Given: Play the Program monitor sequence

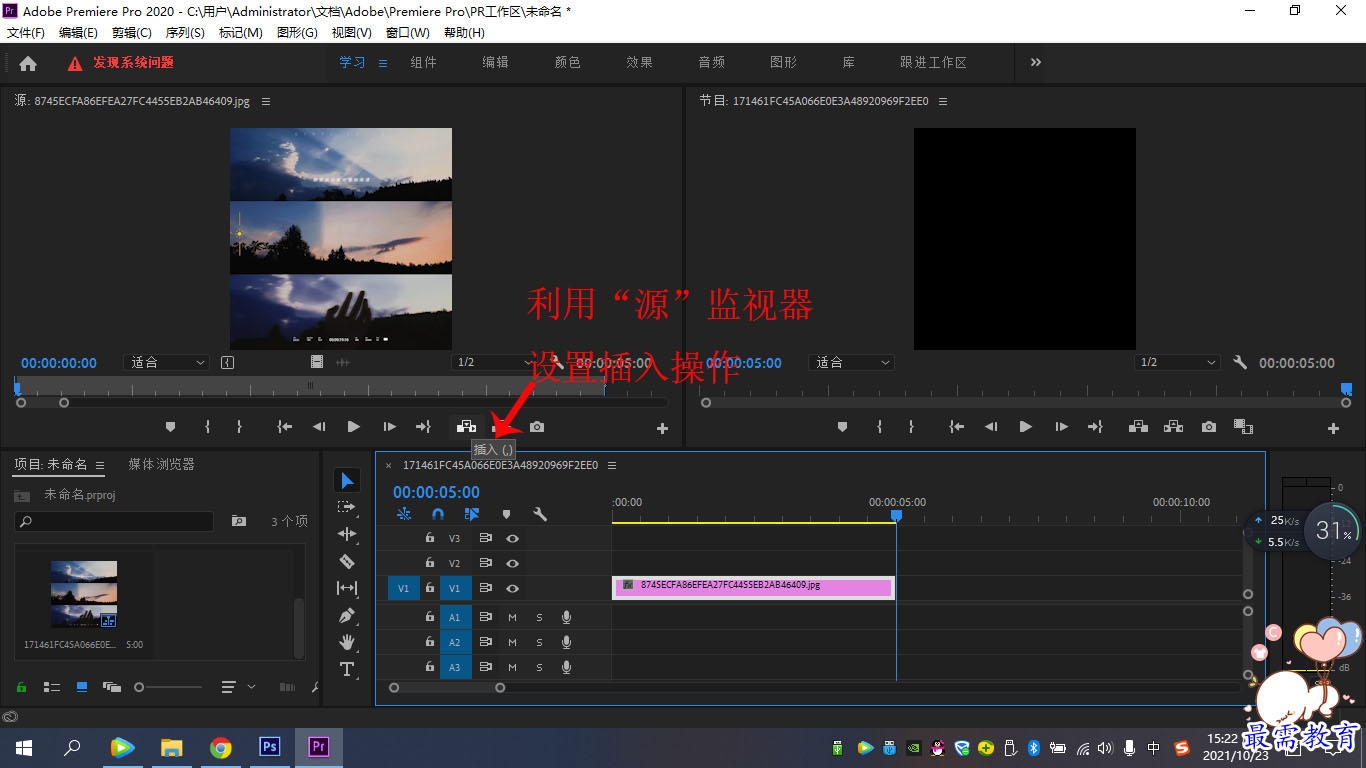Looking at the screenshot, I should pos(1025,427).
